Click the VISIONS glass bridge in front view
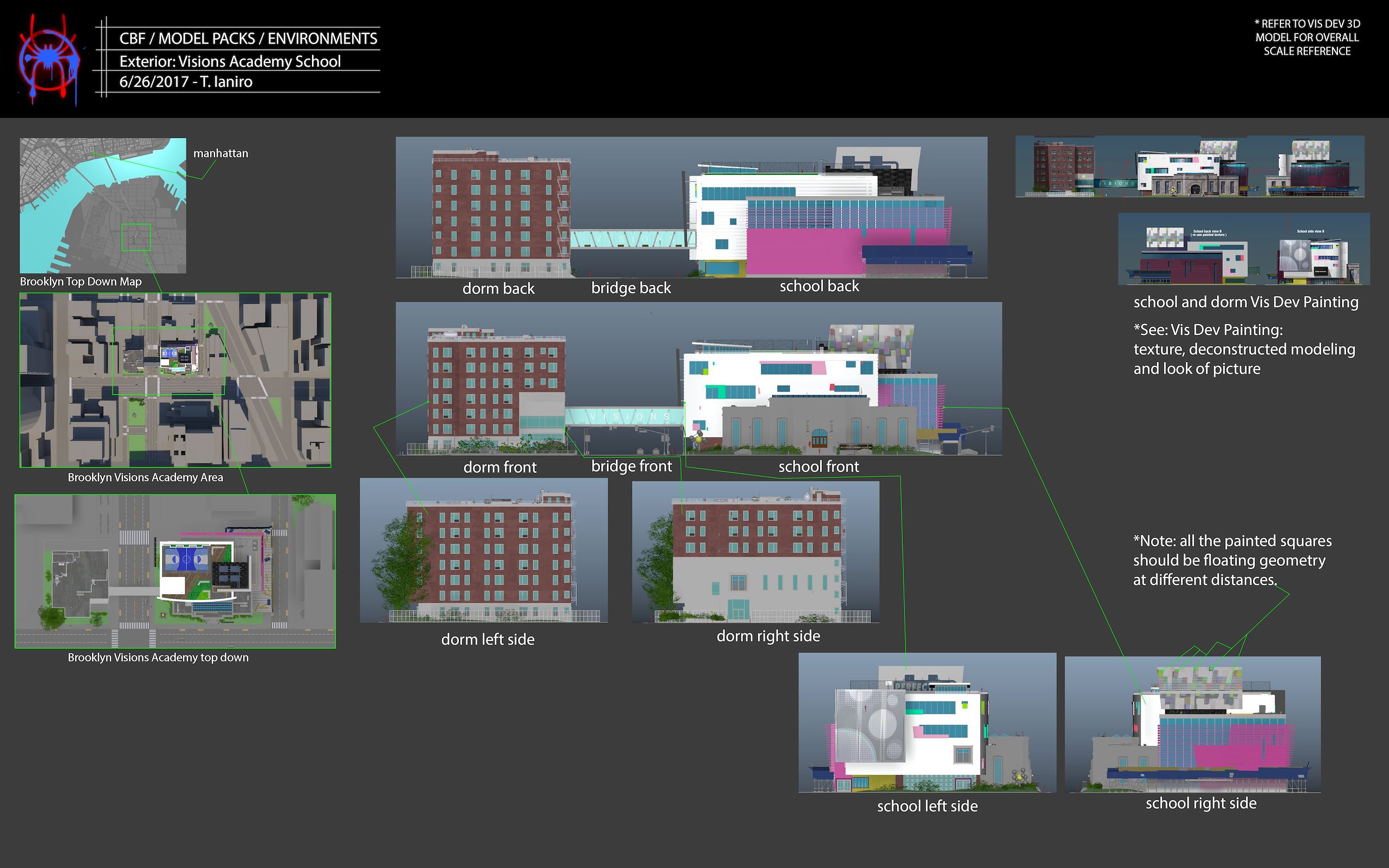1389x868 pixels. pos(626,416)
